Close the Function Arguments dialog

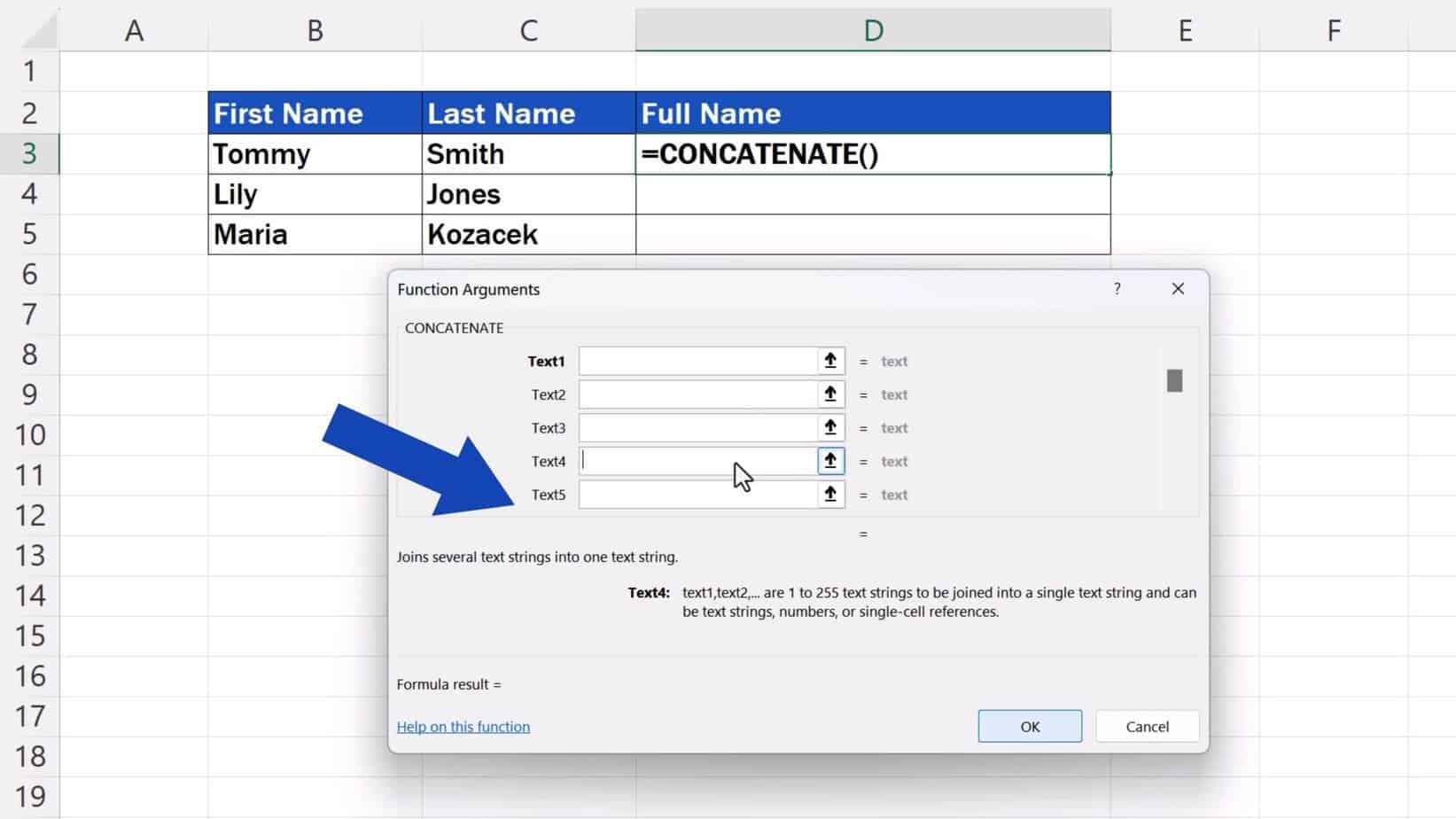click(x=1177, y=289)
